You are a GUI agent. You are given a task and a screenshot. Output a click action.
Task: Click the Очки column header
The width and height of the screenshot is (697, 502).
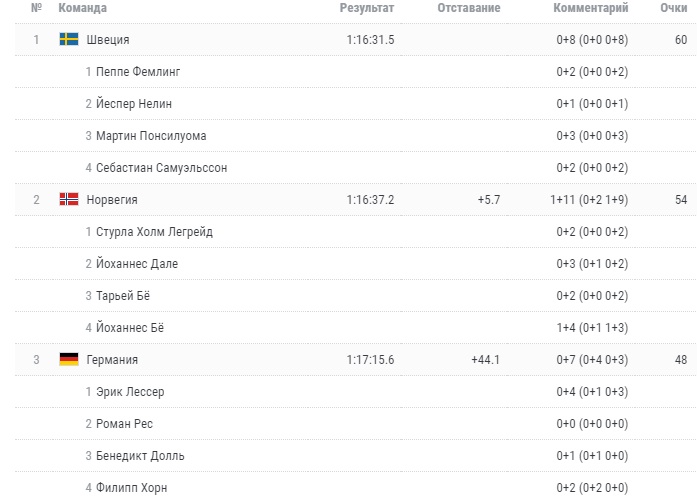(x=674, y=8)
